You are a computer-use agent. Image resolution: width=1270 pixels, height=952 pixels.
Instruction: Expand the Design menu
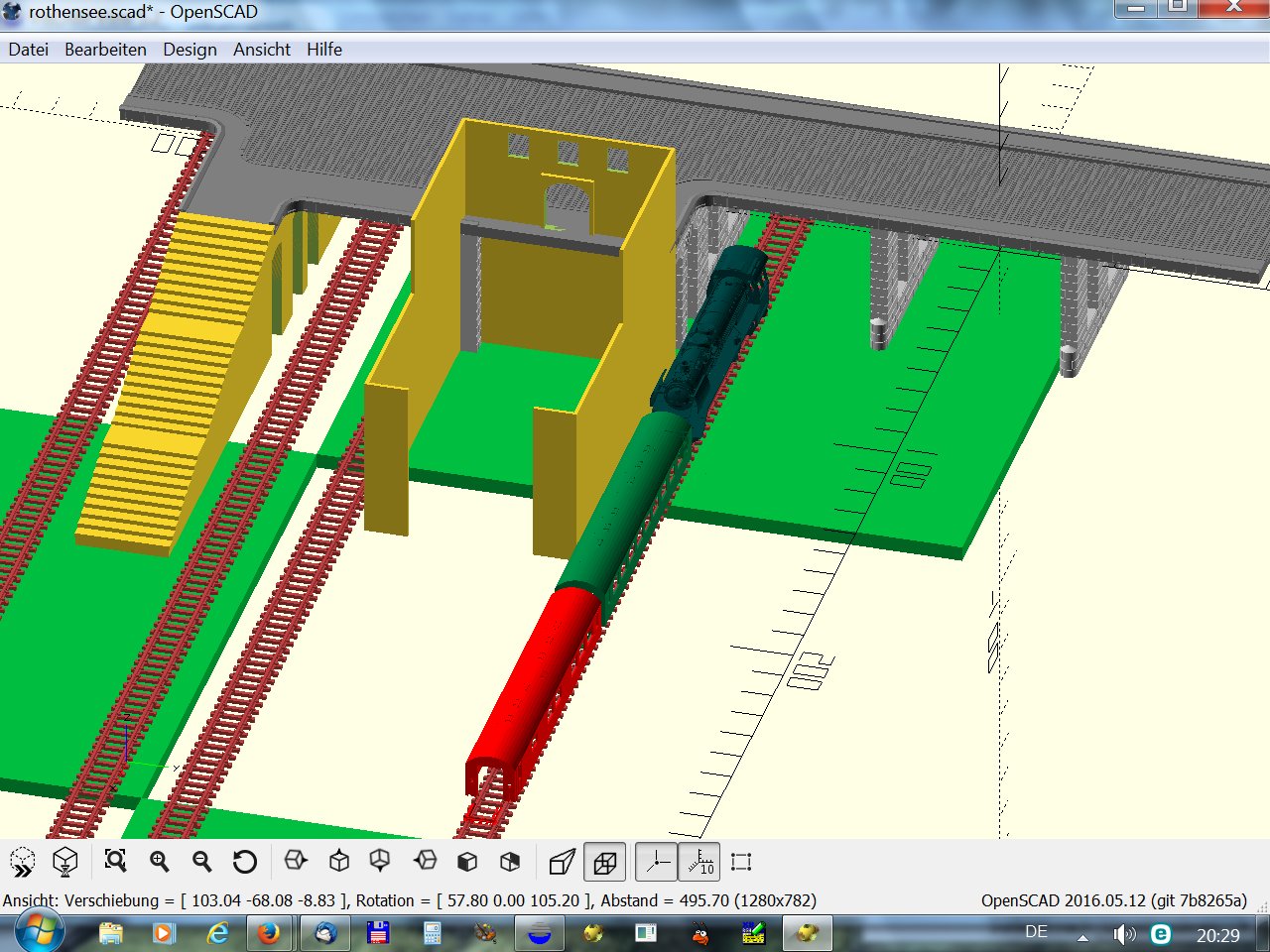(190, 50)
